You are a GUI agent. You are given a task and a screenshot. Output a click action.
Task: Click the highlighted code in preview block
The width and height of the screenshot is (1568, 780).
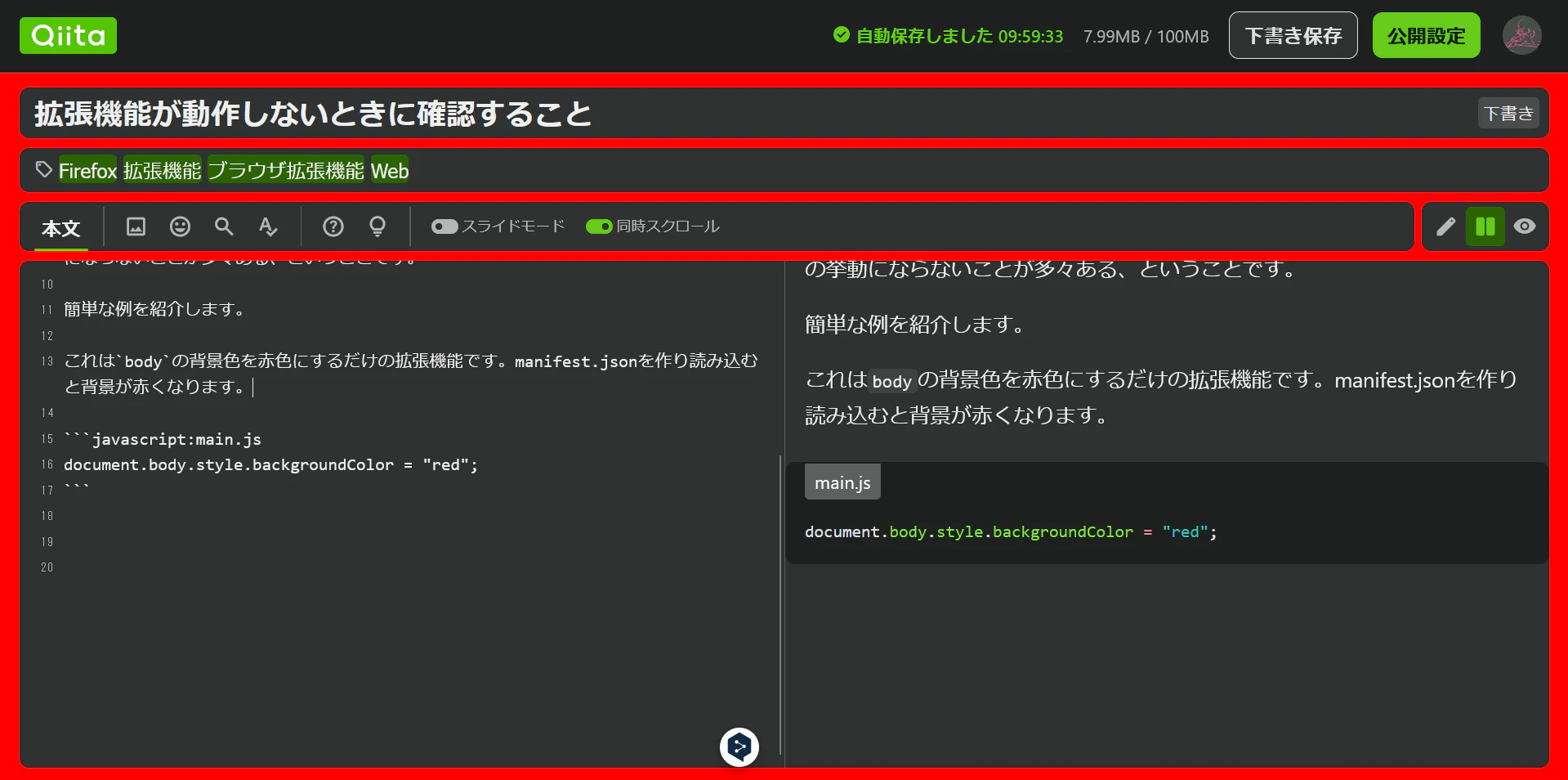pos(1011,532)
